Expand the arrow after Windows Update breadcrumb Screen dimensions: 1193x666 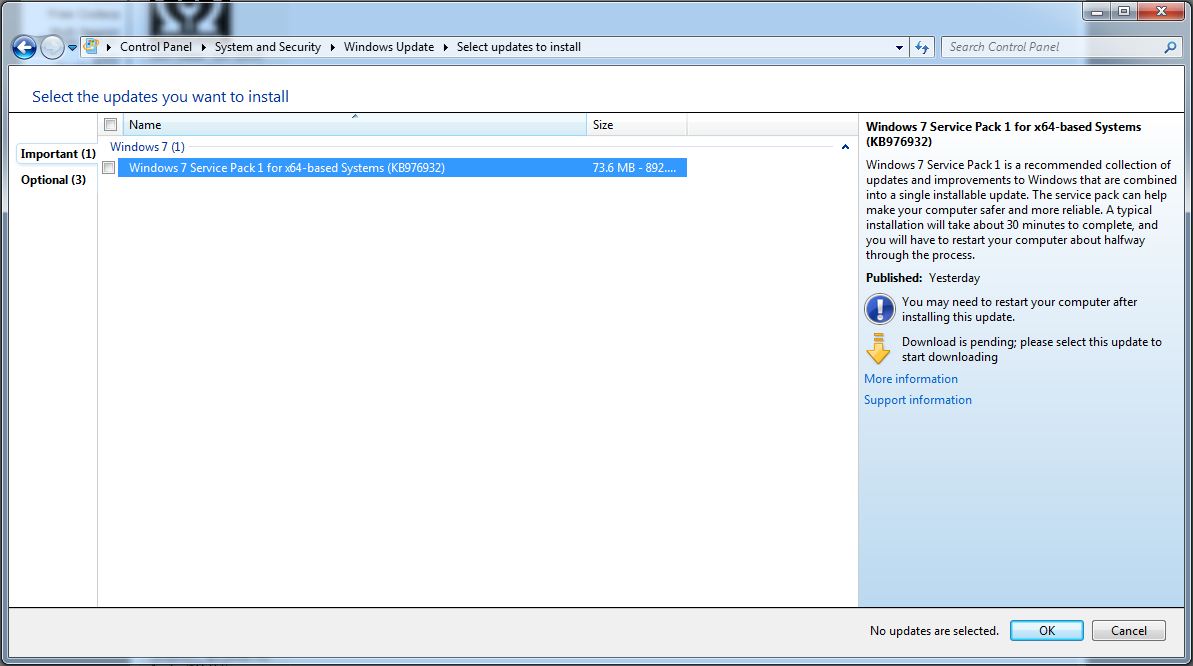pyautogui.click(x=446, y=47)
